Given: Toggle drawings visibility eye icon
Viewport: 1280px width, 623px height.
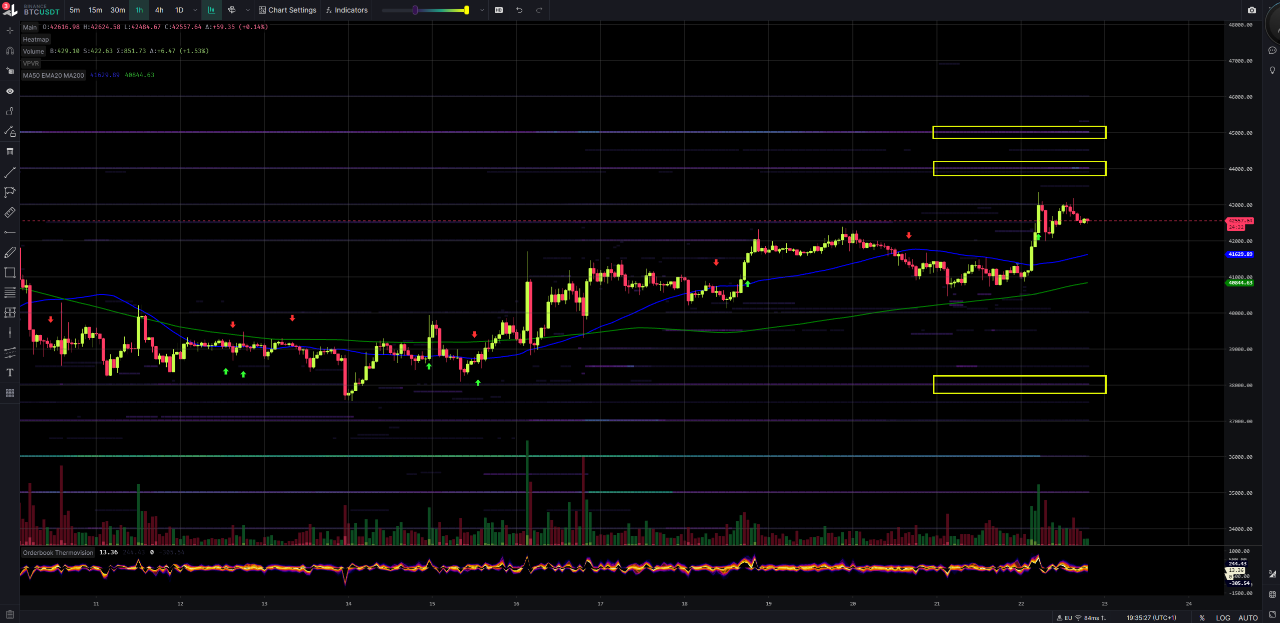Looking at the screenshot, I should [10, 91].
